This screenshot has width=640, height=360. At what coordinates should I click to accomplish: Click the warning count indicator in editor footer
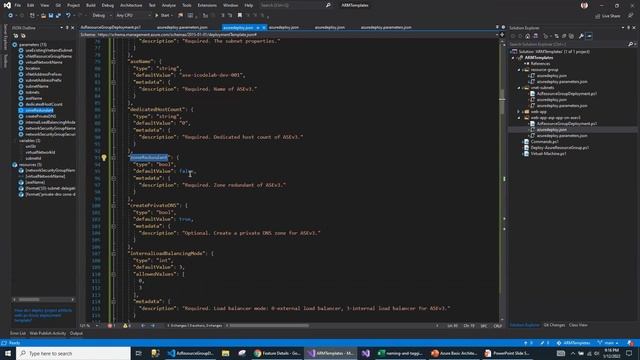[x=127, y=326]
